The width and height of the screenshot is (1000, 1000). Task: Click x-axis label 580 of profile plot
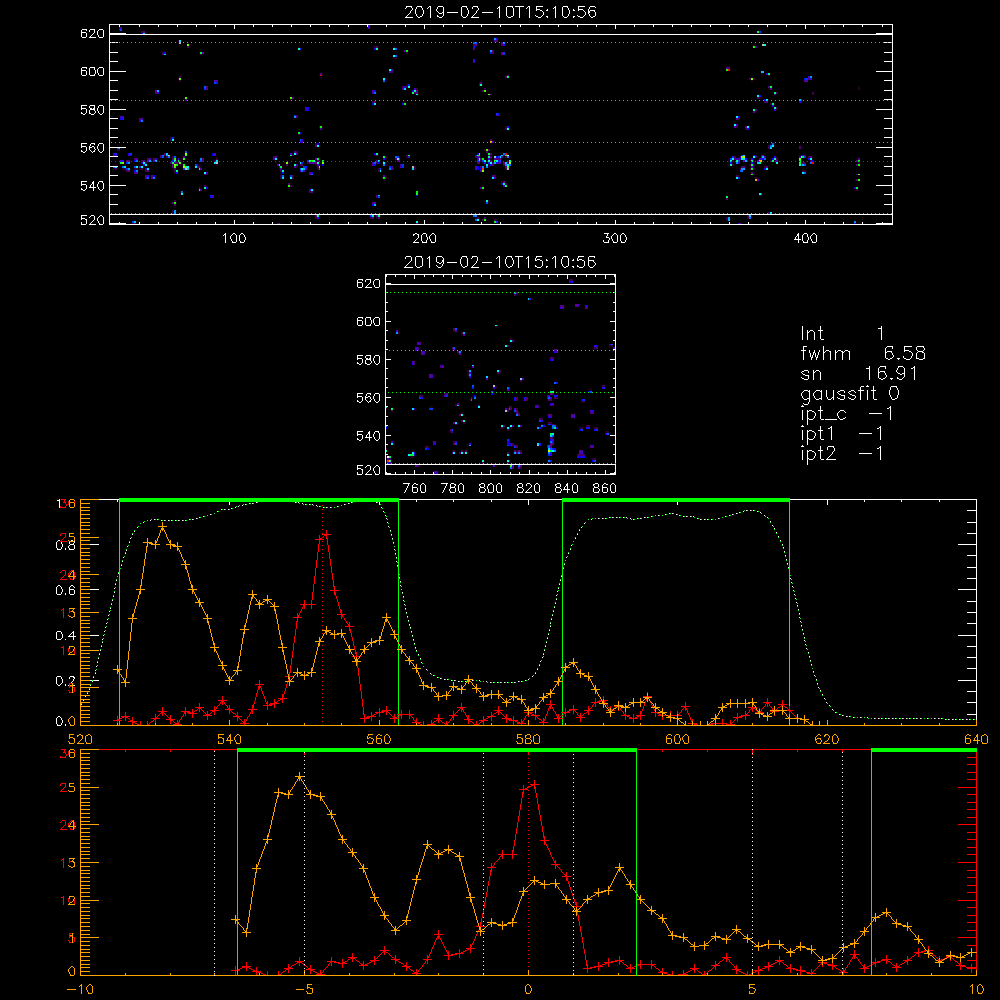[528, 739]
